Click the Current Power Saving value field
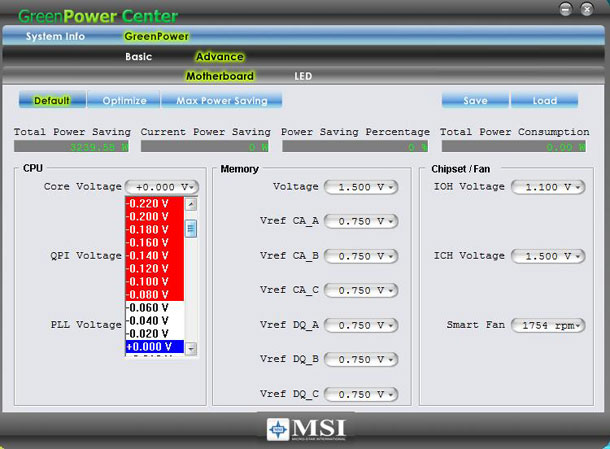This screenshot has height=449, width=610. pos(205,147)
